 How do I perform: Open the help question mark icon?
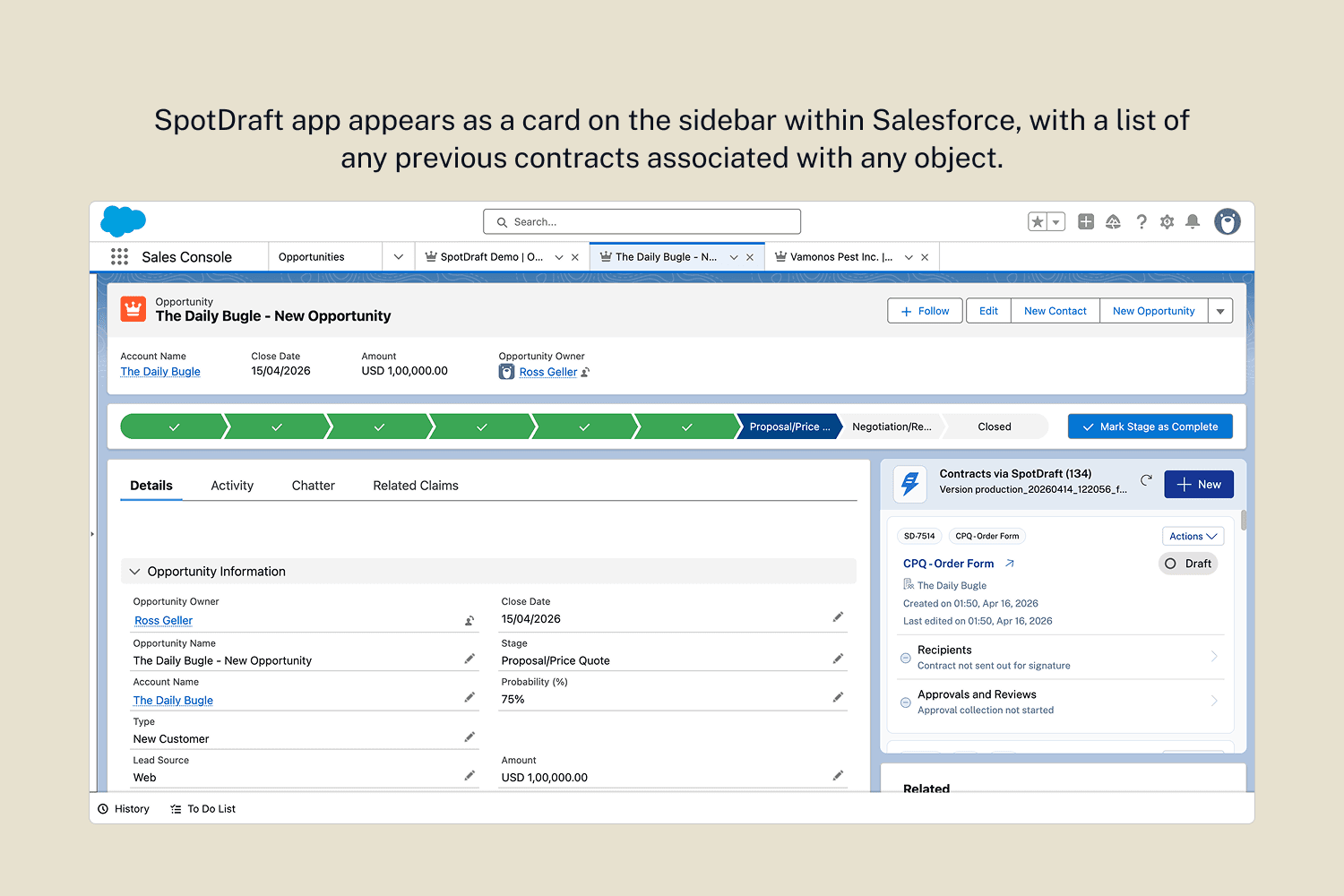pos(1142,221)
